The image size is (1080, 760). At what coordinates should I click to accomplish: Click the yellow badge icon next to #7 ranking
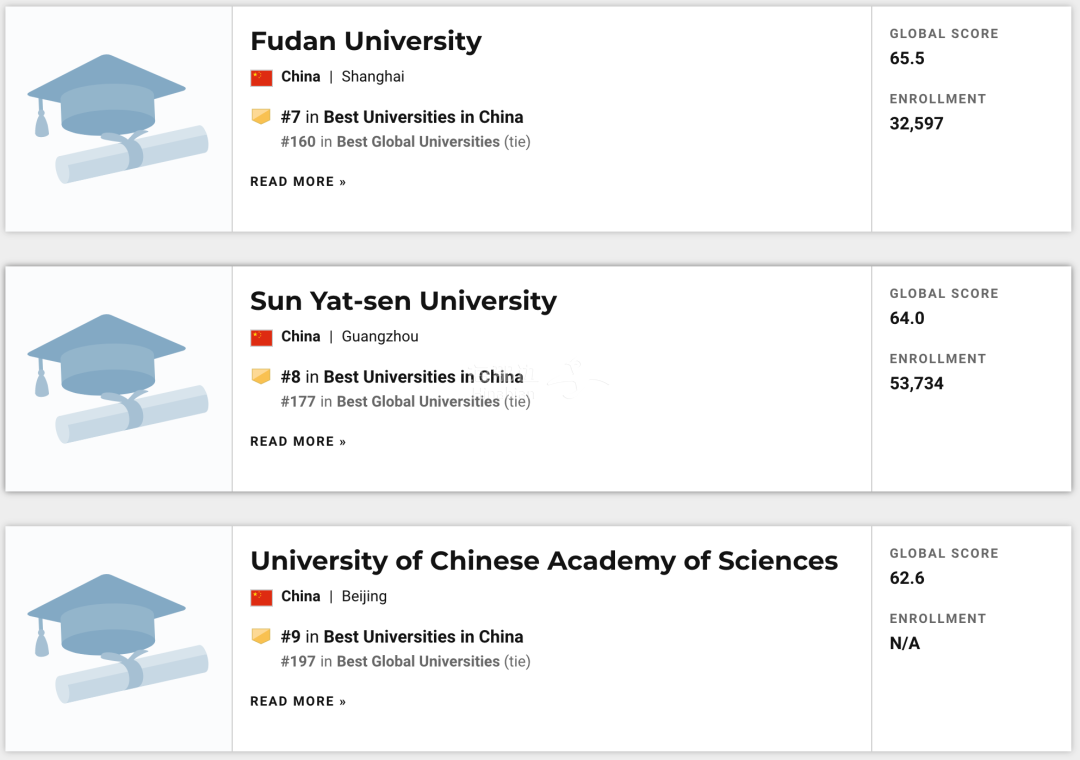[261, 116]
